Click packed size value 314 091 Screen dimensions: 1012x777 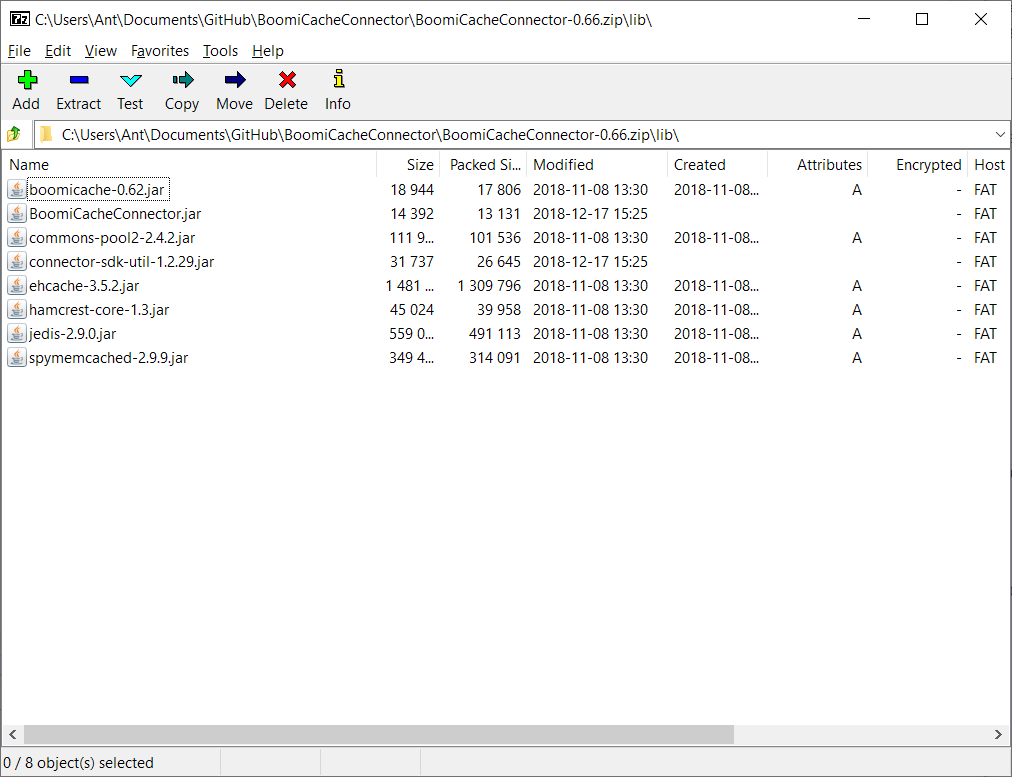pos(494,358)
